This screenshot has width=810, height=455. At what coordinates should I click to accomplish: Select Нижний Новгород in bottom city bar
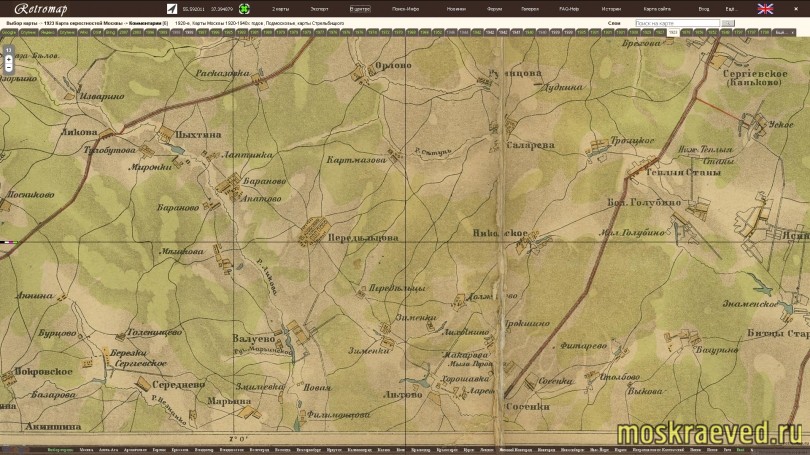(516, 450)
